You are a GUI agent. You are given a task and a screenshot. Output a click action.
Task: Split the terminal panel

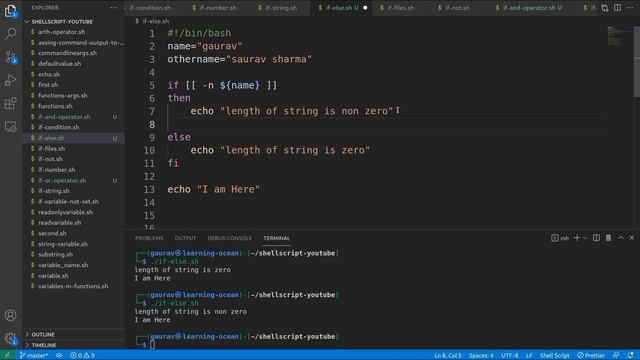tap(596, 238)
